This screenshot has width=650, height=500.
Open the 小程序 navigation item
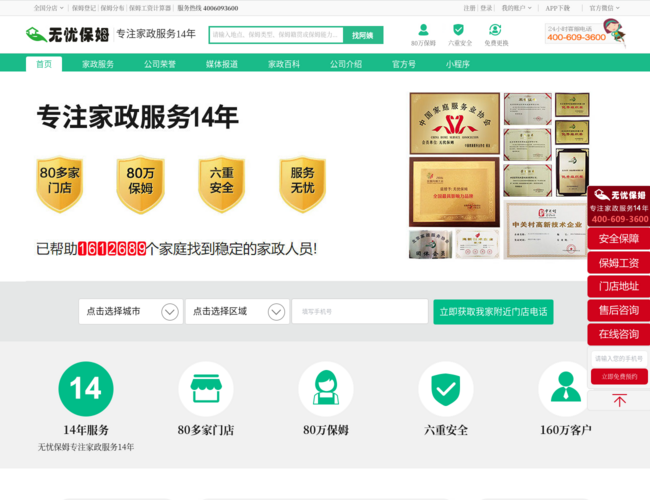click(x=458, y=64)
